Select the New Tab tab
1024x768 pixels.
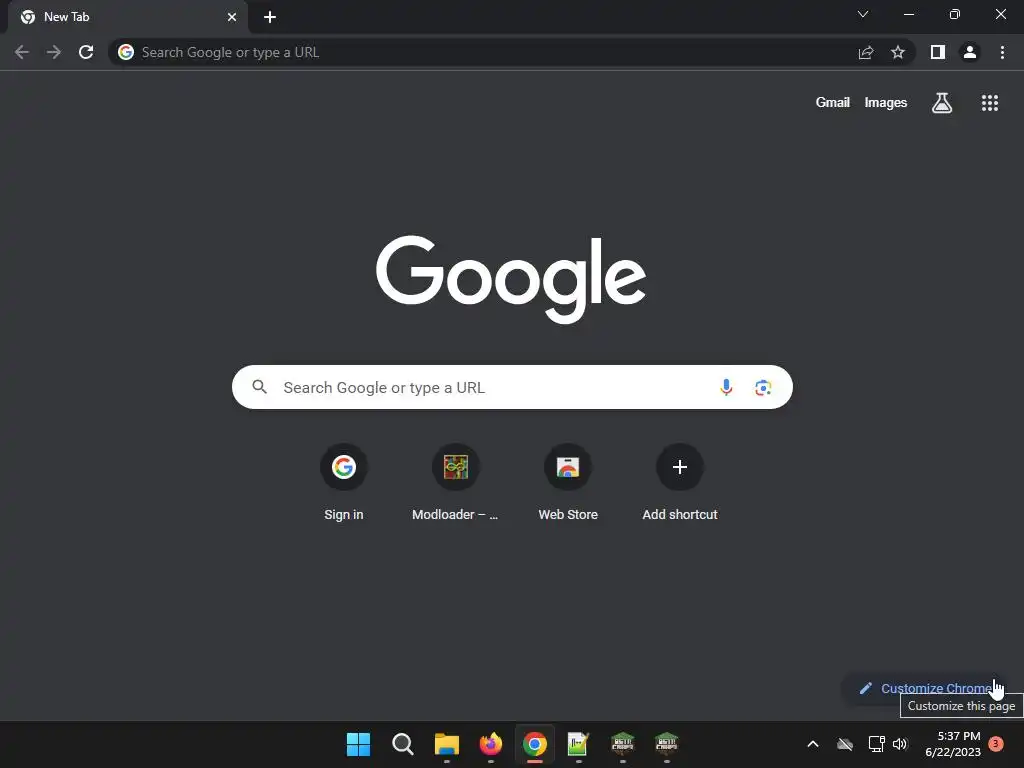click(128, 17)
